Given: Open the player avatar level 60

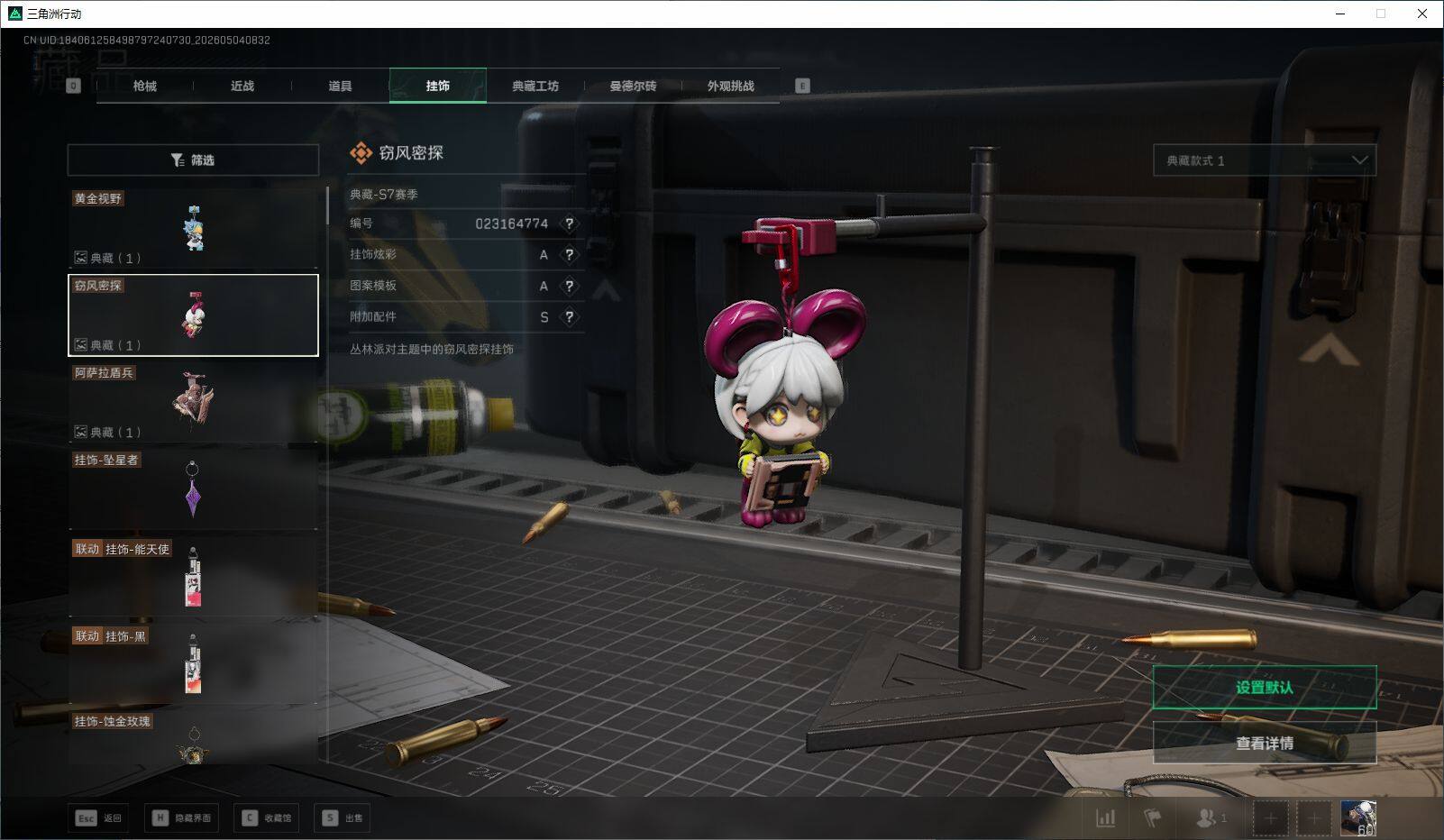Looking at the screenshot, I should pos(1357,818).
